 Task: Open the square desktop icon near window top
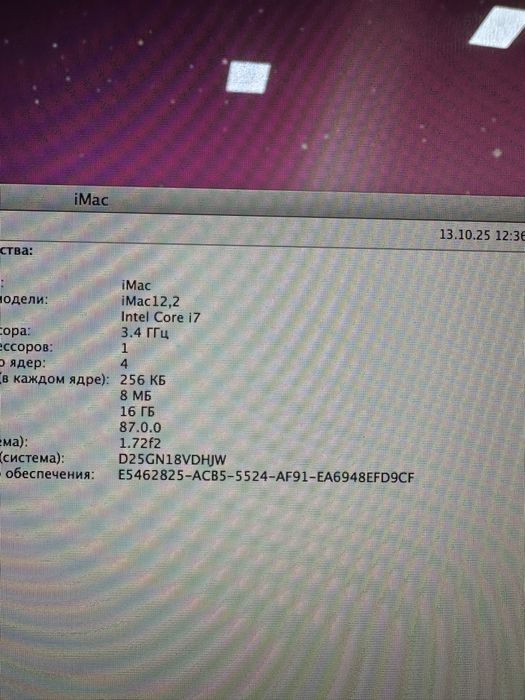(x=248, y=77)
